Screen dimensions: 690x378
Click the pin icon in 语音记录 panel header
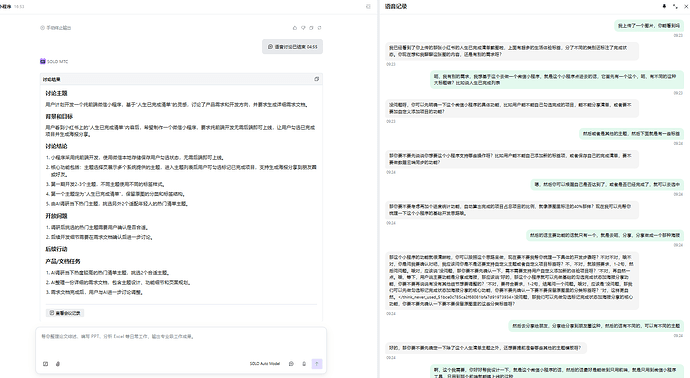click(664, 6)
